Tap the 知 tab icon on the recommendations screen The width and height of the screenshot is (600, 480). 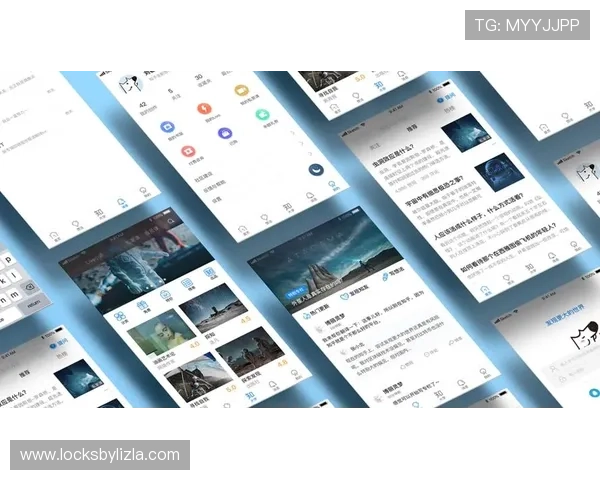(x=529, y=268)
